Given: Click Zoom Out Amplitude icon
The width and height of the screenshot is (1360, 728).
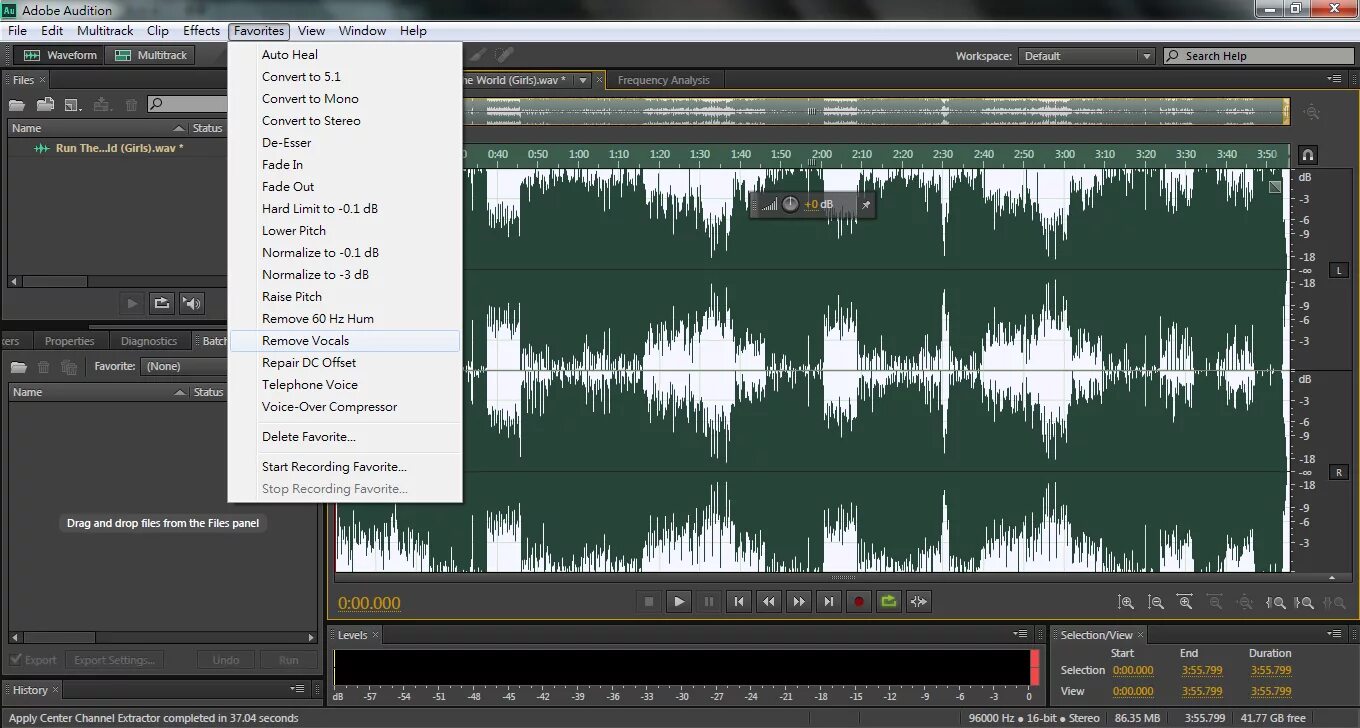Looking at the screenshot, I should 1156,603.
